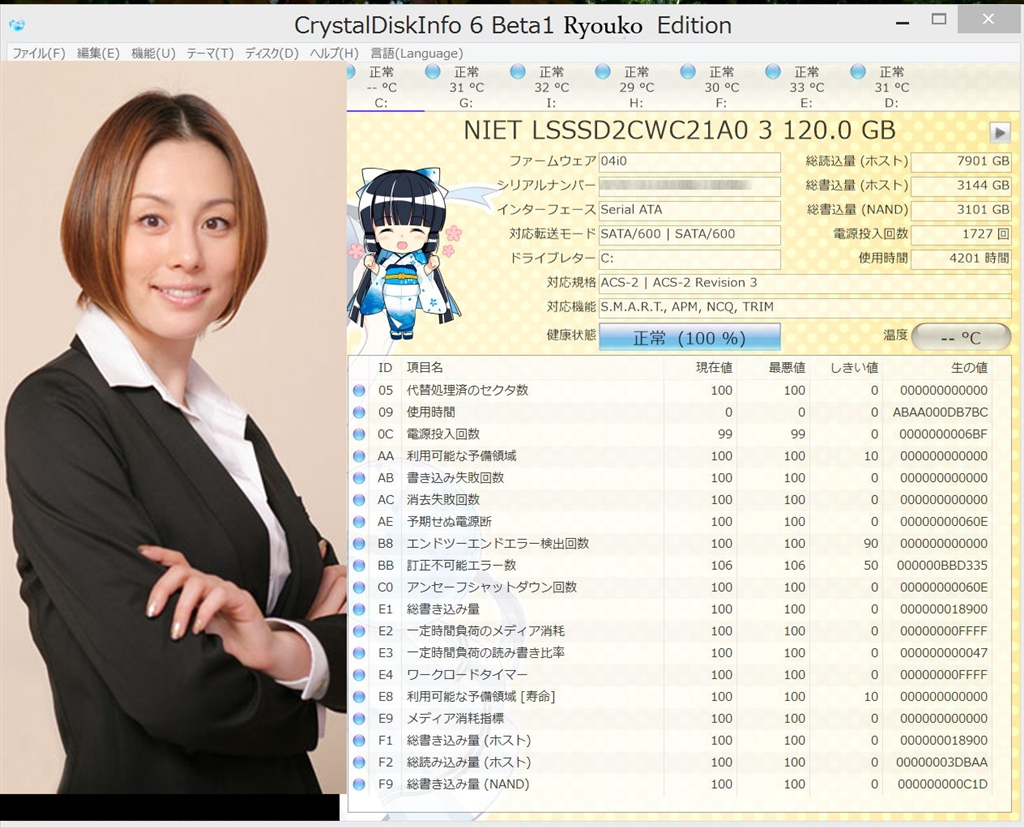Click the ID column header
The image size is (1024, 828).
pyautogui.click(x=385, y=368)
